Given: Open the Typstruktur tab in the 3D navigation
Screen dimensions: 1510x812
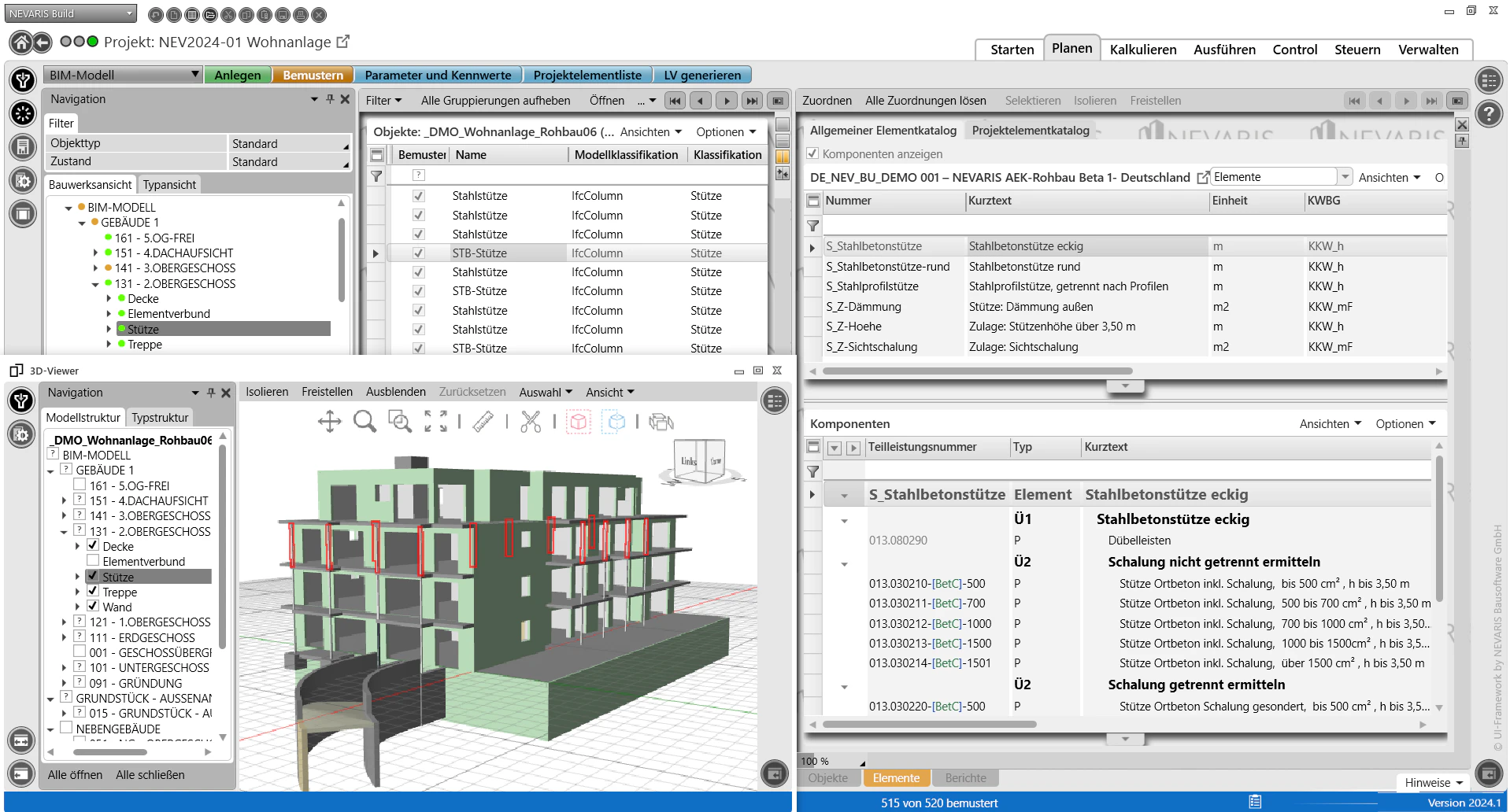Looking at the screenshot, I should point(160,417).
